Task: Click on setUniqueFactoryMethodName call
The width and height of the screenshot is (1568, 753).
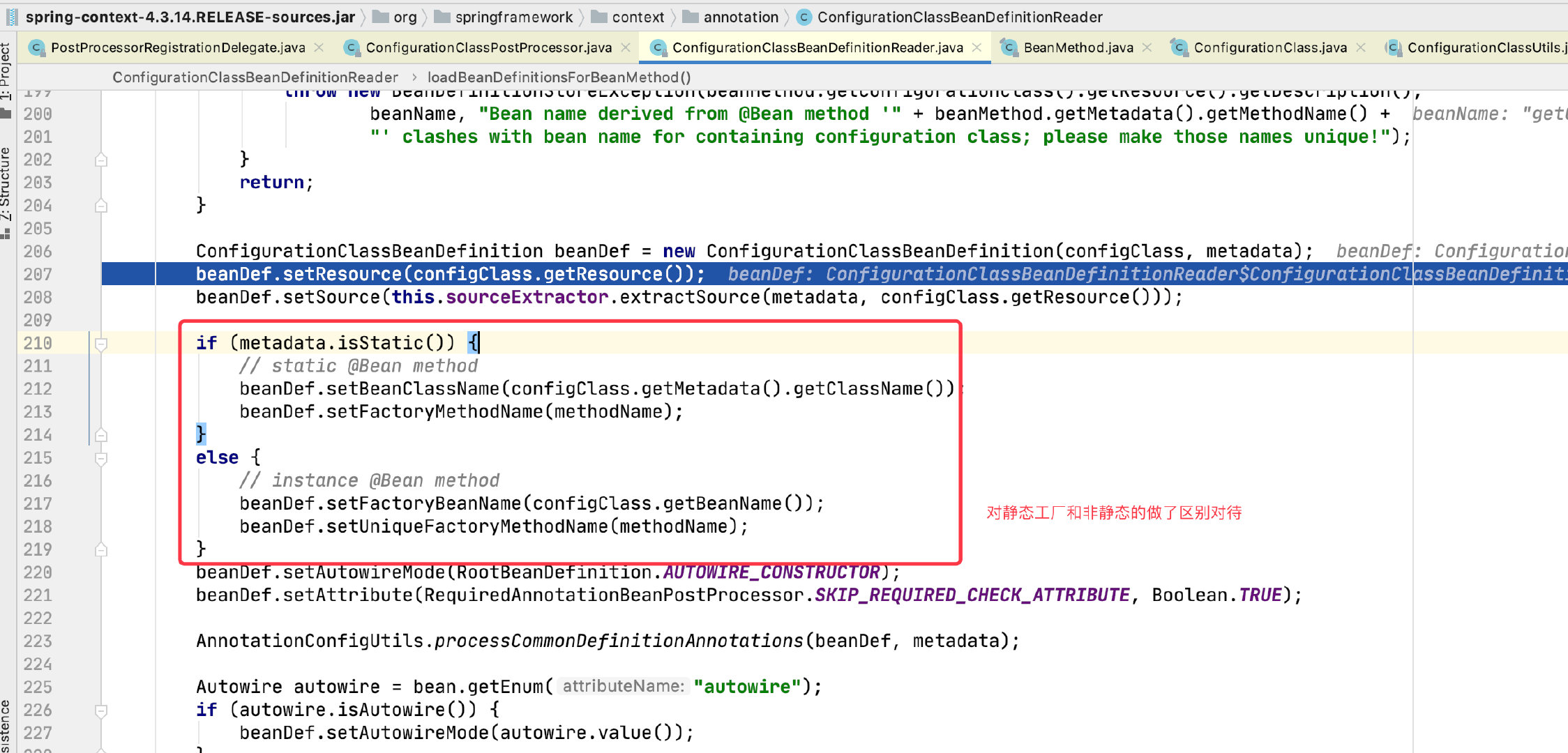Action: pyautogui.click(x=467, y=526)
